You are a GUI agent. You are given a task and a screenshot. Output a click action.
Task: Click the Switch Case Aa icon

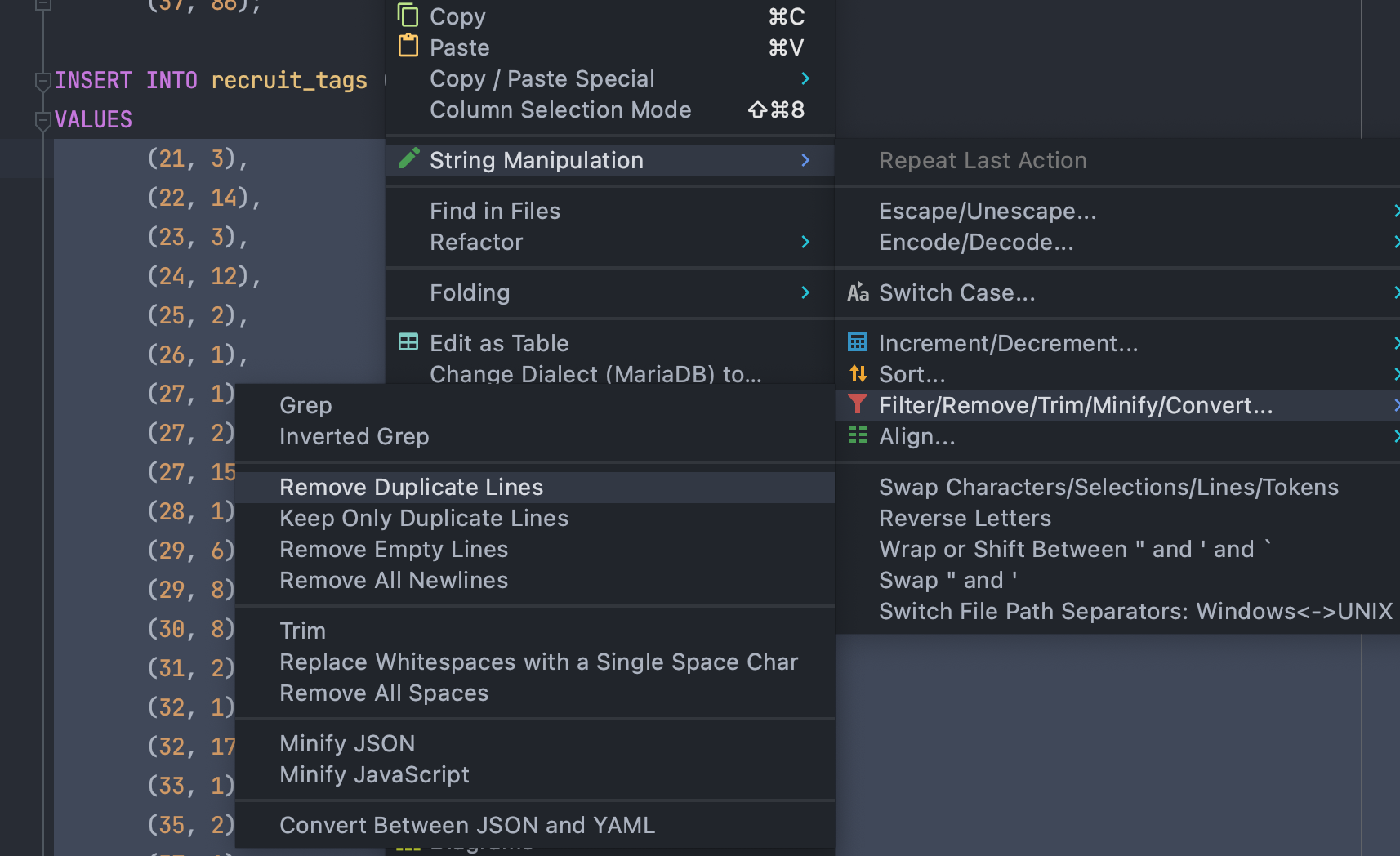click(x=858, y=292)
